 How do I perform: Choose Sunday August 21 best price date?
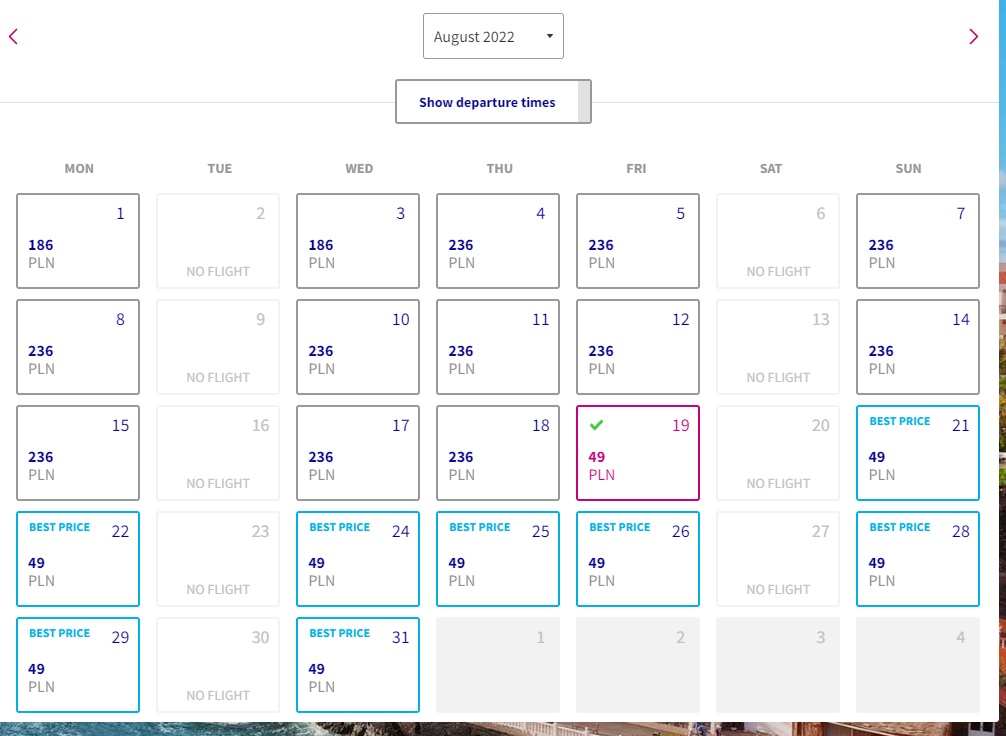[x=917, y=452]
